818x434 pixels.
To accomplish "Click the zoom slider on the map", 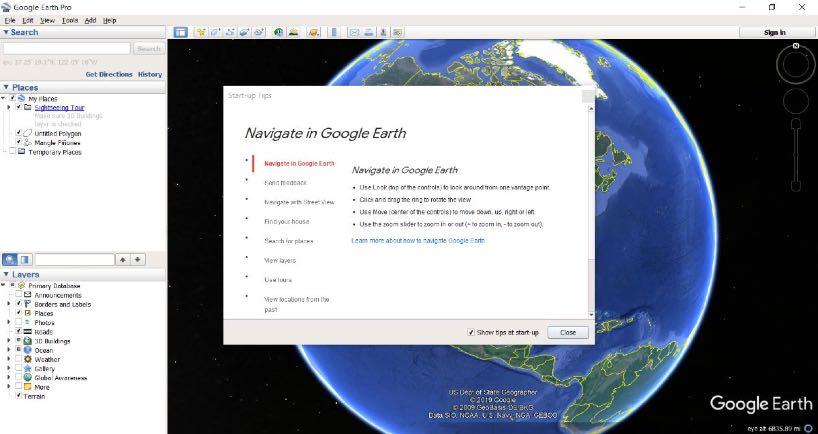I will point(796,155).
